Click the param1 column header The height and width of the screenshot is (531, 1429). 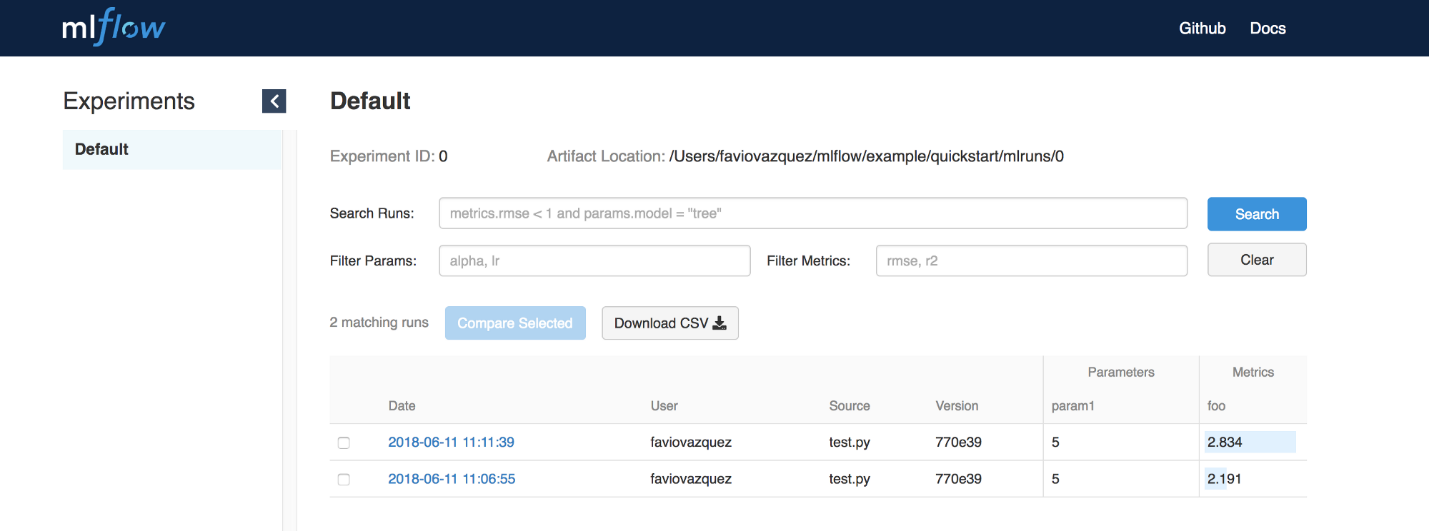[1073, 406]
